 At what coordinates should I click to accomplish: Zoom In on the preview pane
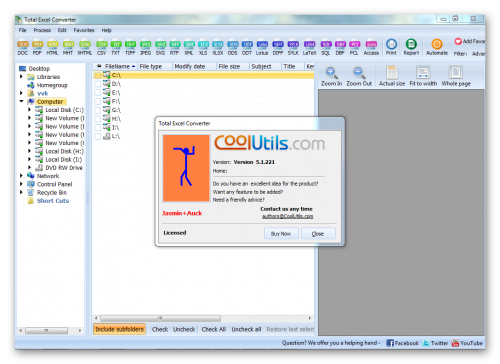point(331,76)
